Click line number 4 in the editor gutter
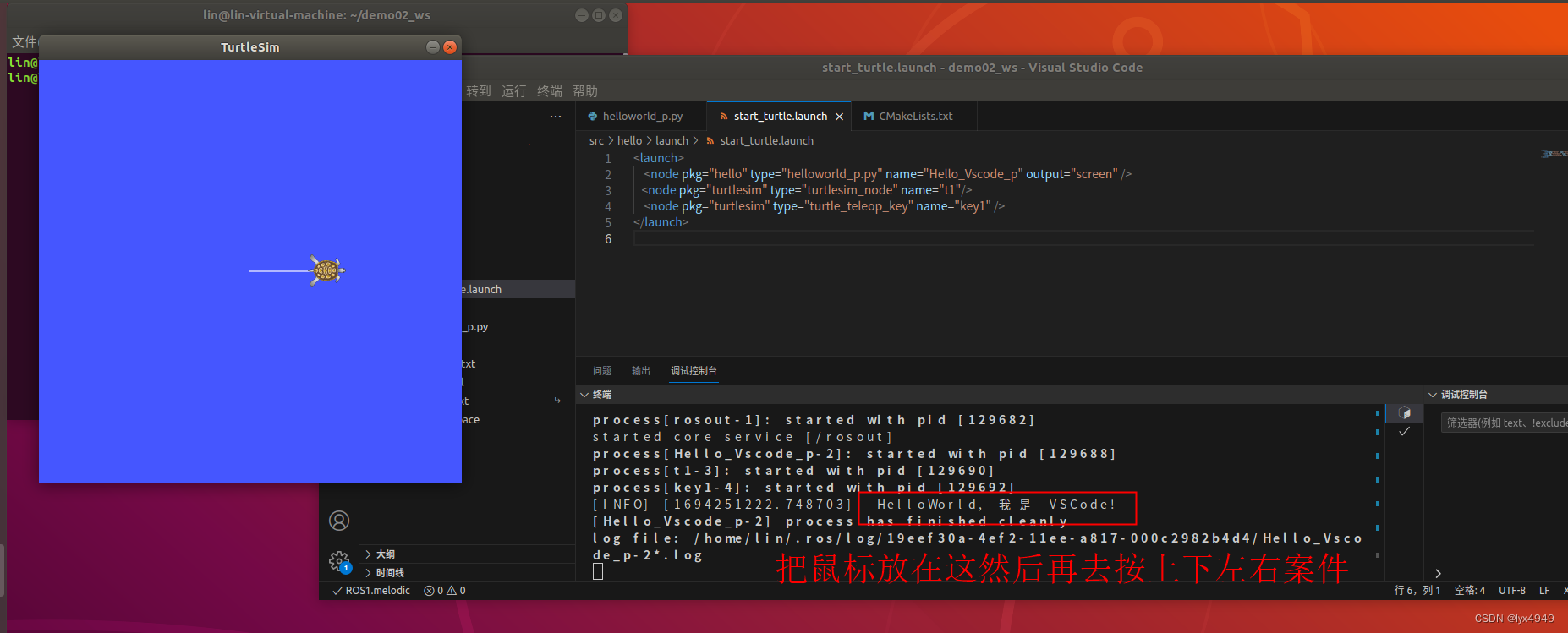Screen dimensions: 1568x633 608,206
